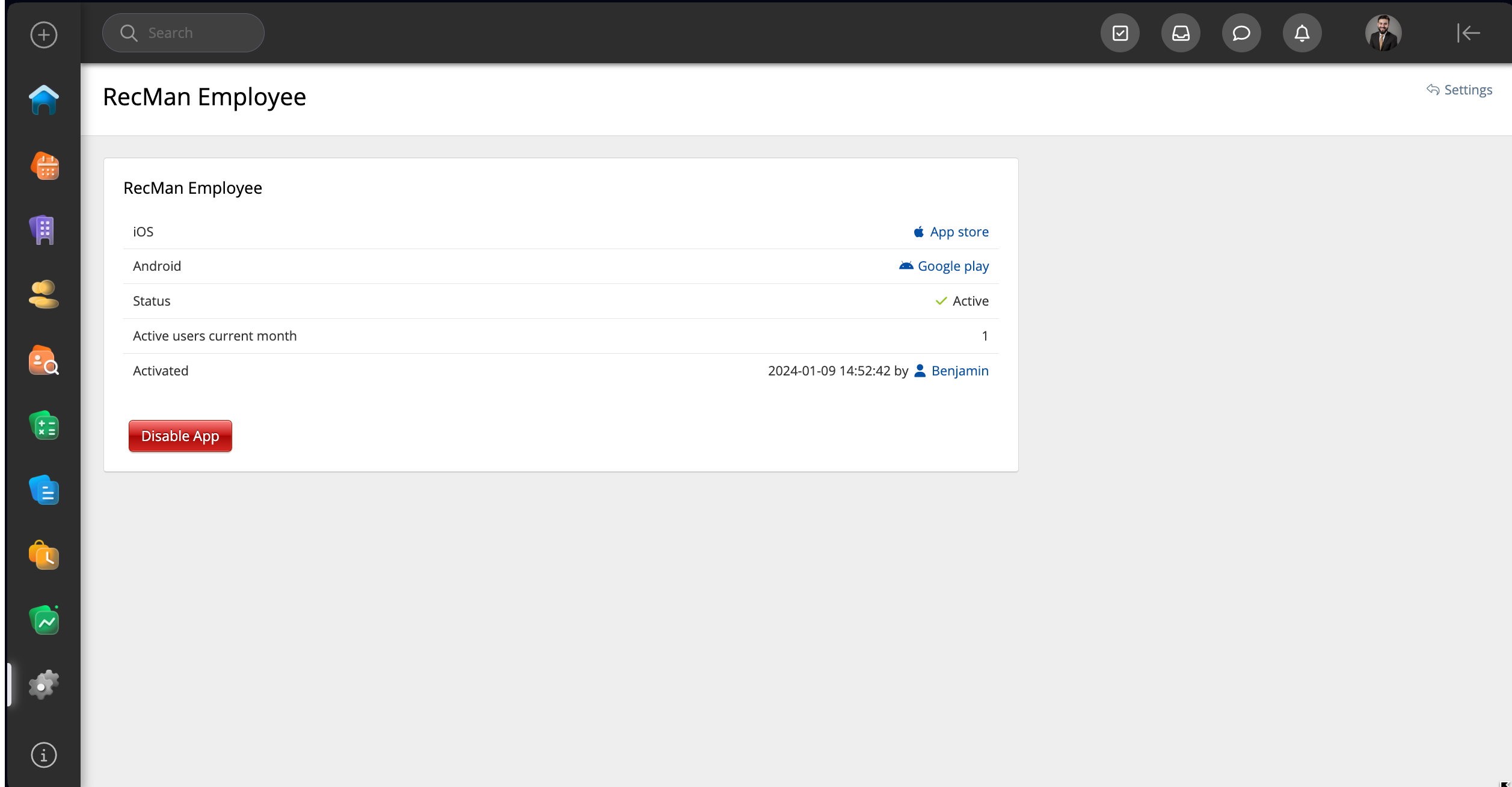Image resolution: width=1512 pixels, height=787 pixels.
Task: Click the activation timestamp '2024-01-09 14:52:42 by'
Action: click(x=838, y=371)
